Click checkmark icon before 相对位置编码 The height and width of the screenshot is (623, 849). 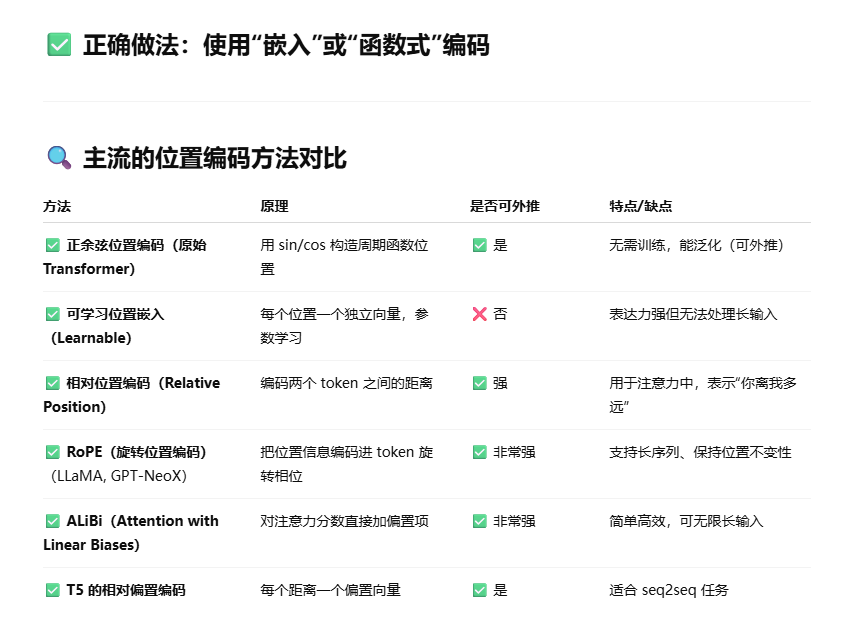[53, 383]
